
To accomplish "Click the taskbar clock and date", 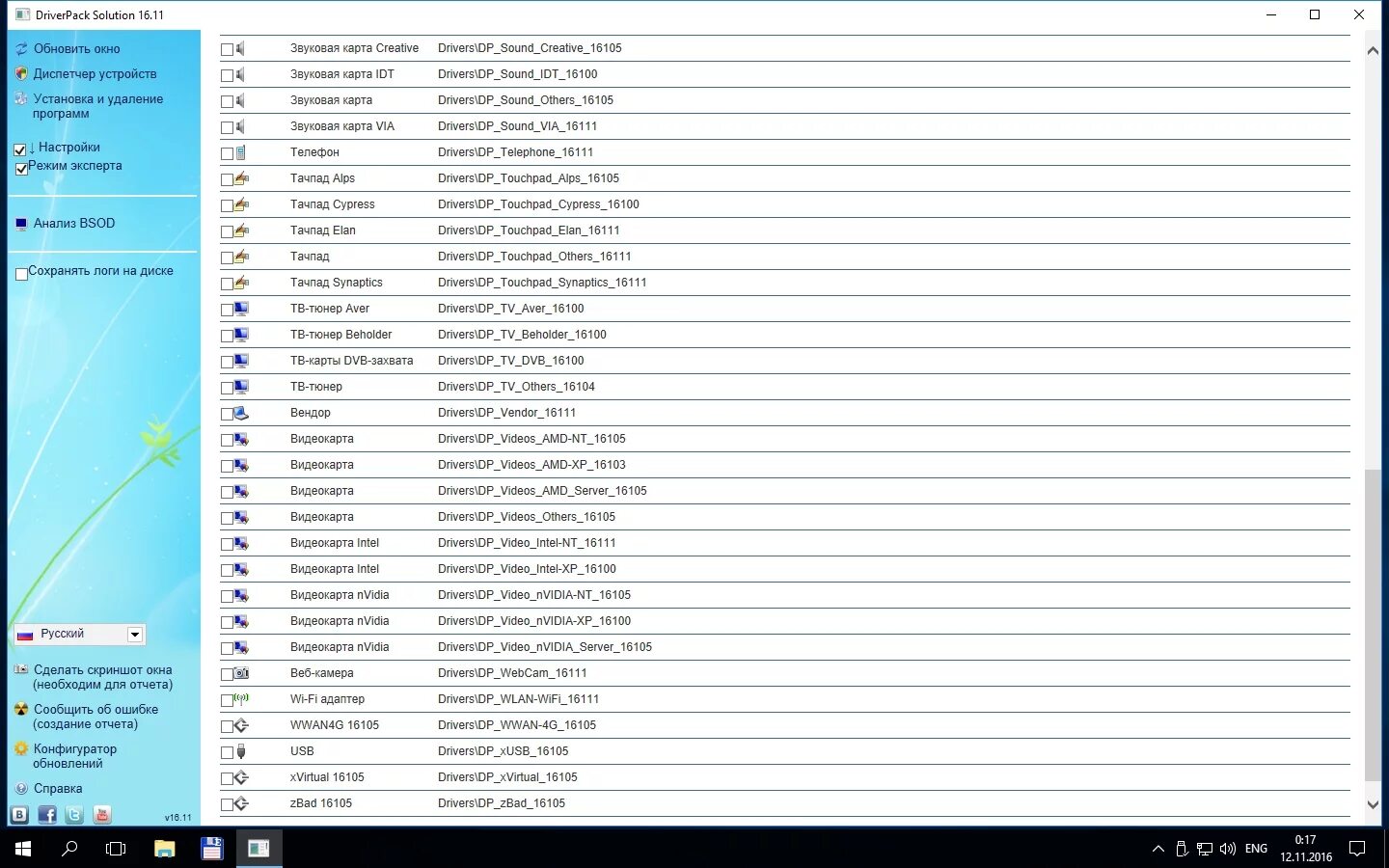I will pyautogui.click(x=1306, y=849).
